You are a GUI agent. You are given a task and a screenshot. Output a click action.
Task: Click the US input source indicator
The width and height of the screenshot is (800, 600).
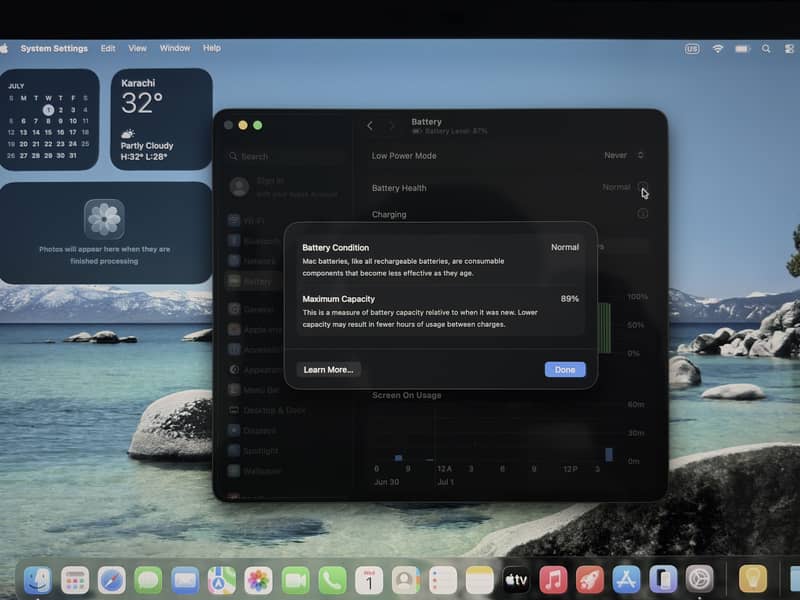click(x=692, y=49)
